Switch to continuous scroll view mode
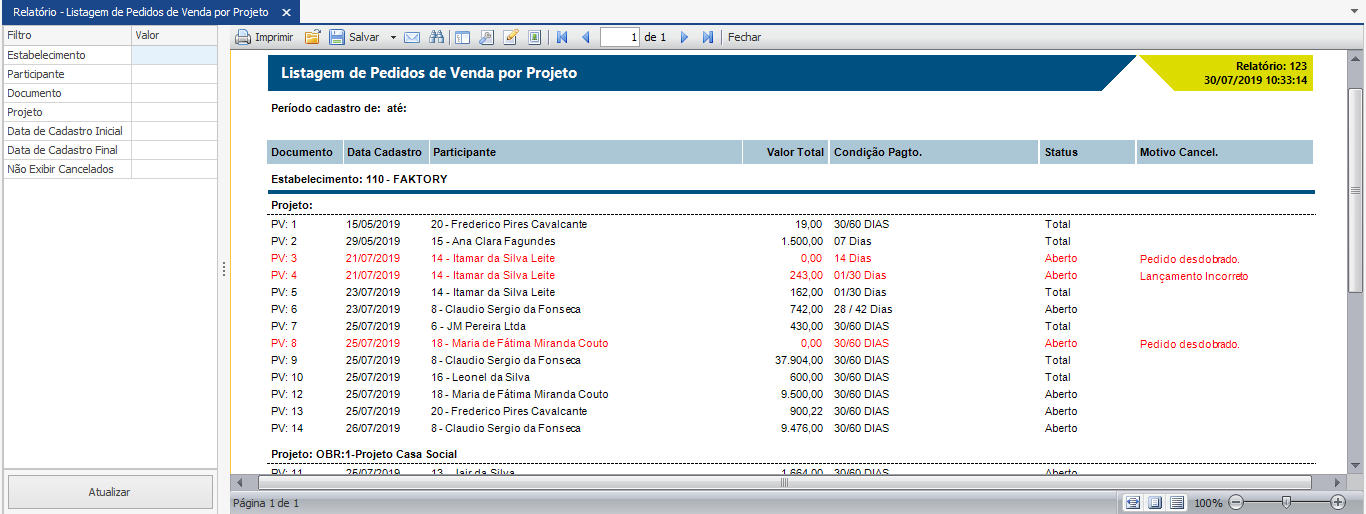 (x=1177, y=502)
